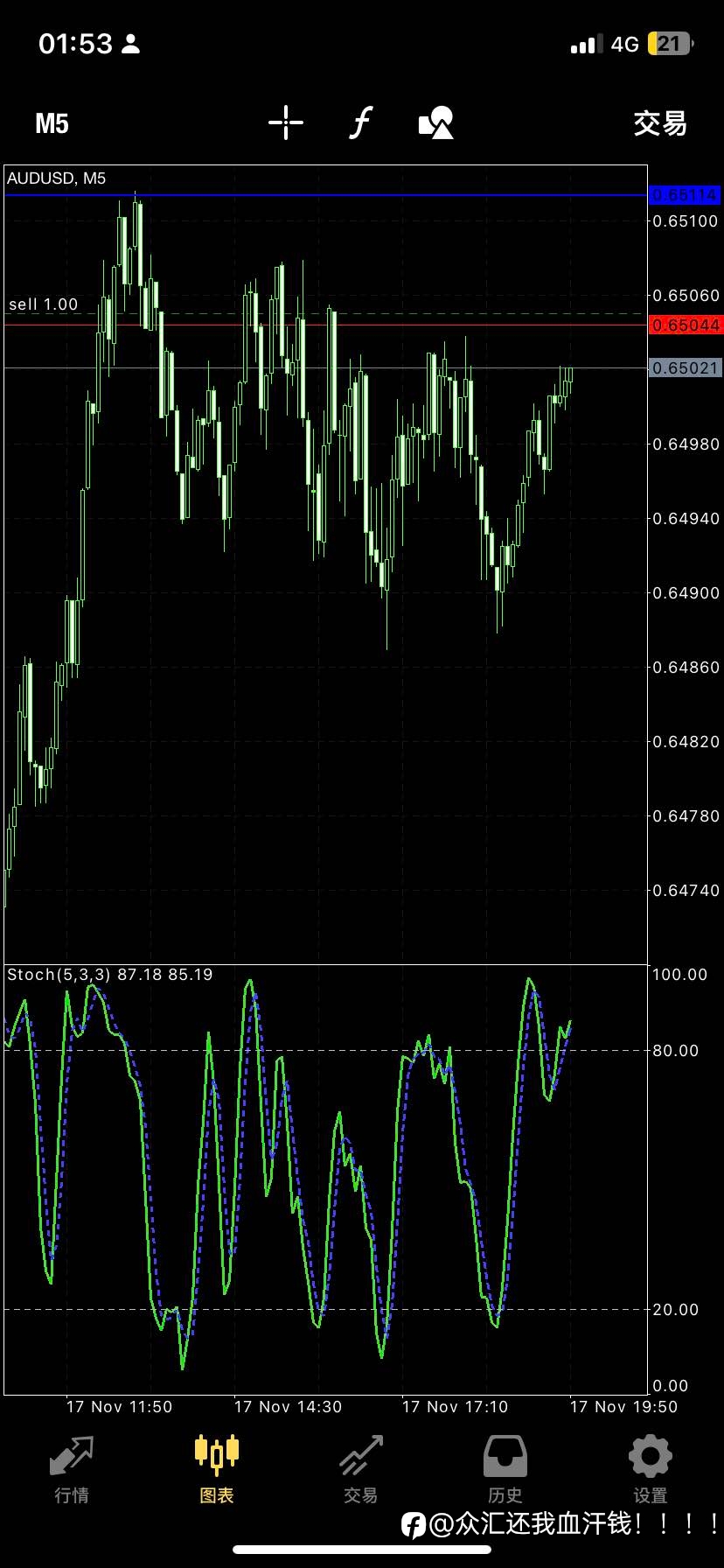Tap the 0.64940 price axis label

tap(686, 519)
